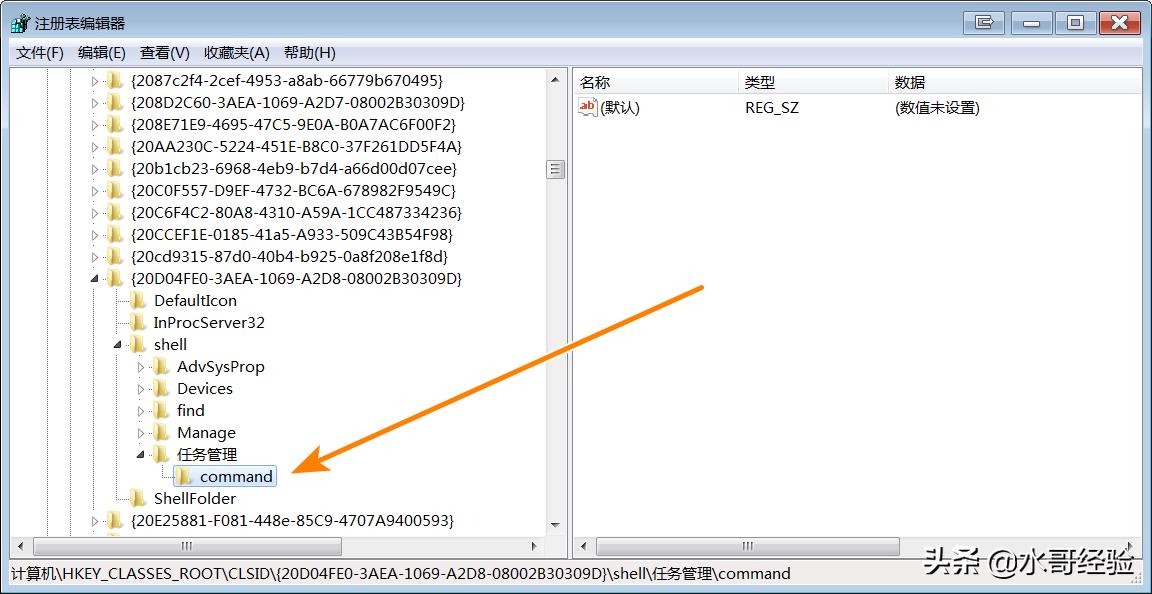The height and width of the screenshot is (594, 1152).
Task: Expand the find key
Action: point(141,411)
